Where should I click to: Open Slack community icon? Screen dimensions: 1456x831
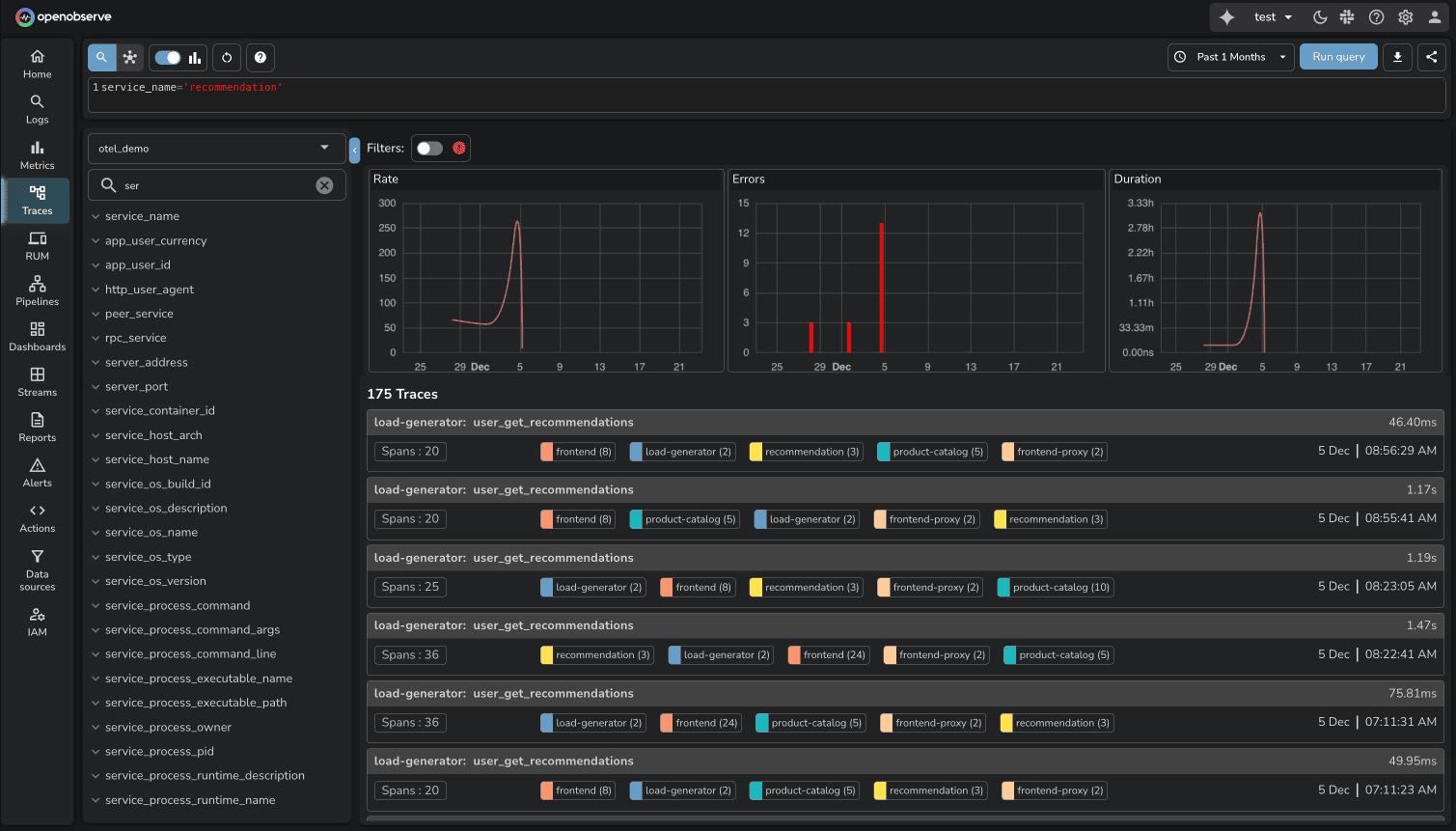tap(1347, 17)
